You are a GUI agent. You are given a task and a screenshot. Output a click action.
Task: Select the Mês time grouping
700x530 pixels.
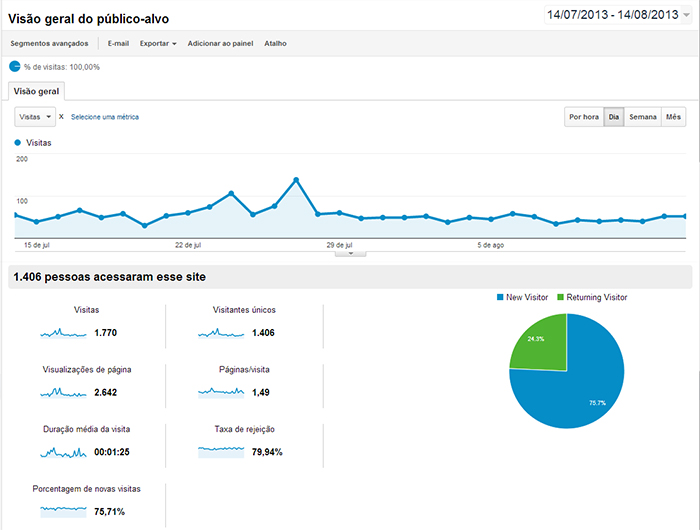(x=673, y=117)
